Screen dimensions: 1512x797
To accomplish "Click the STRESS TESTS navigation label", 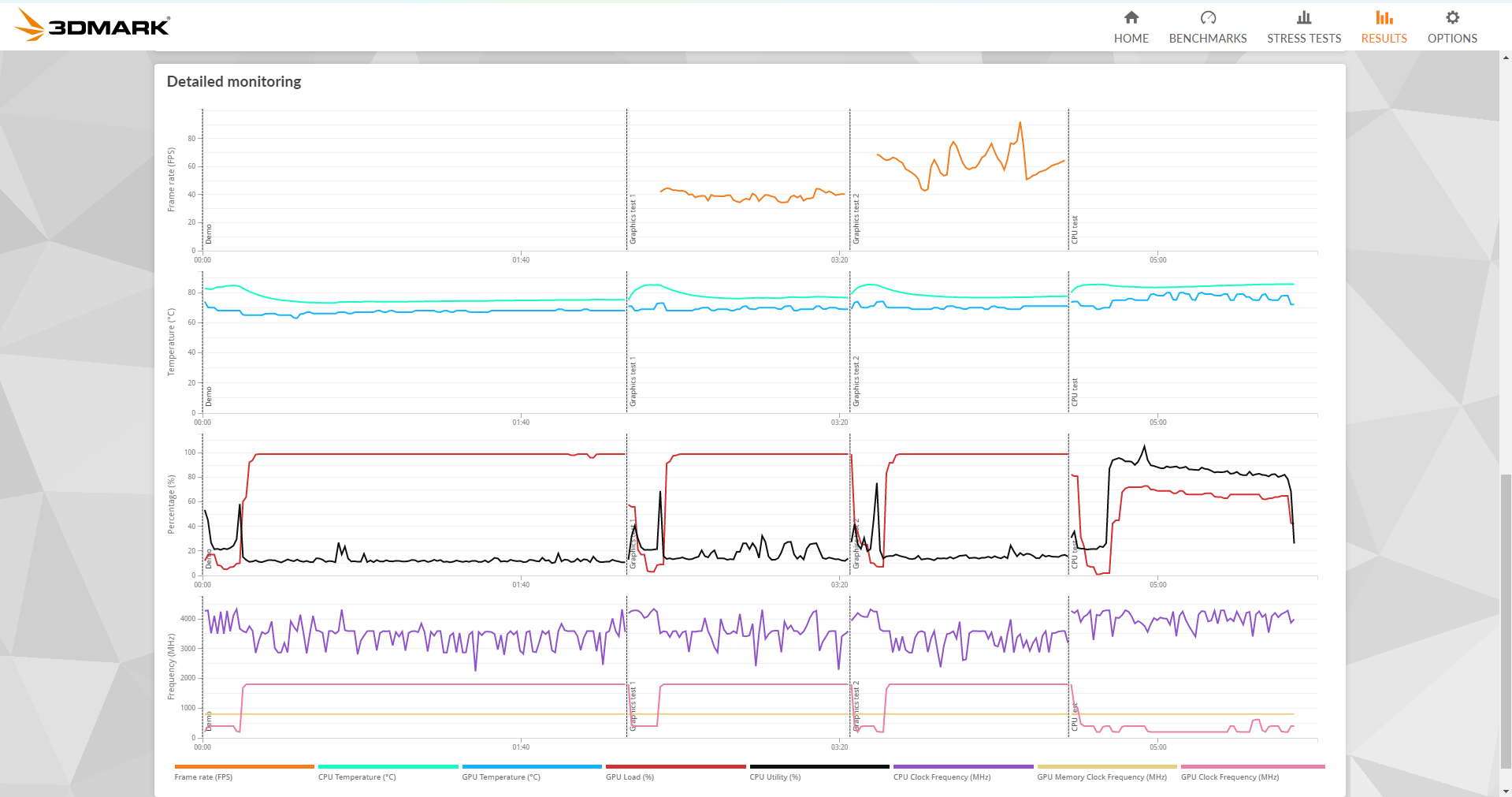I will 1303,38.
